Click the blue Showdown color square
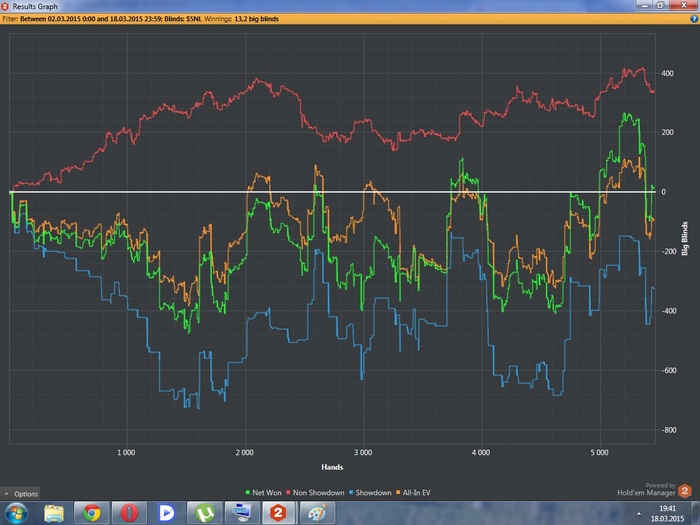700x525 pixels. pos(351,492)
